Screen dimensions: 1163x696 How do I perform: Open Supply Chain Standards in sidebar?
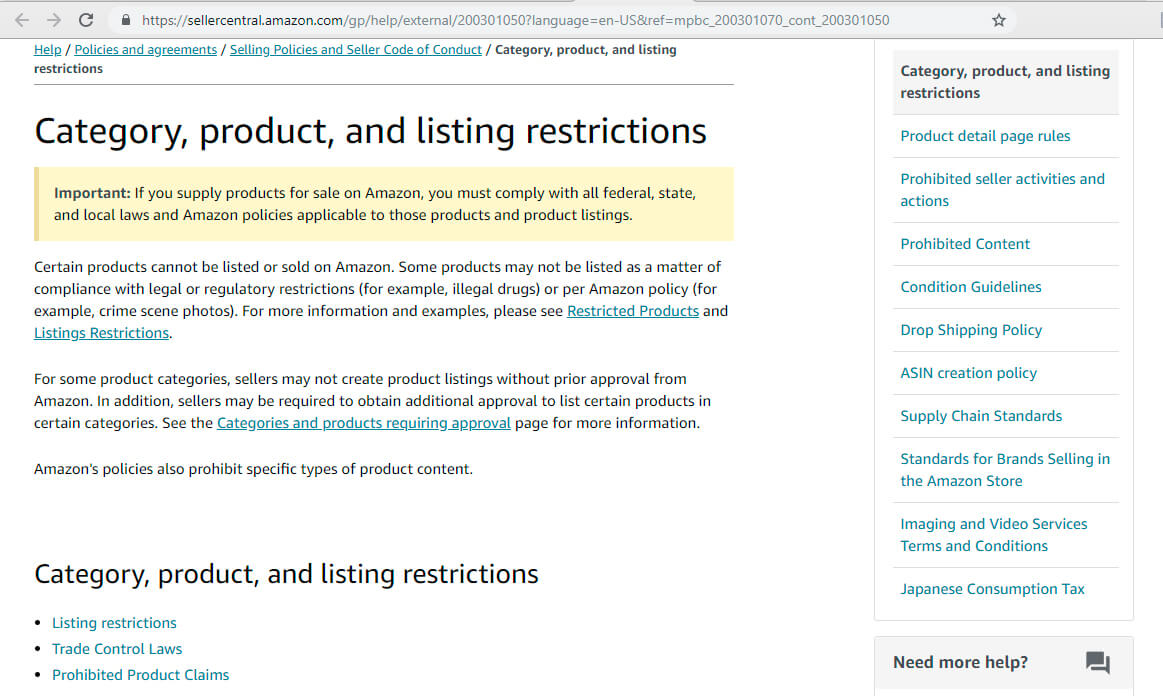click(x=981, y=416)
